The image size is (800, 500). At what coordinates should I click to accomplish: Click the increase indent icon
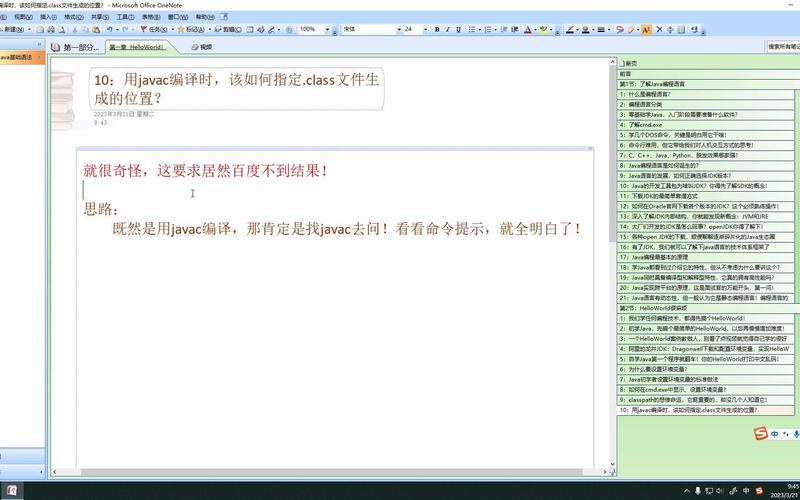coord(515,30)
